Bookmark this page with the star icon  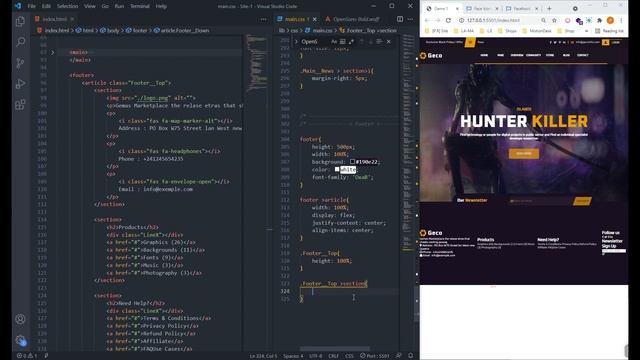[554, 20]
